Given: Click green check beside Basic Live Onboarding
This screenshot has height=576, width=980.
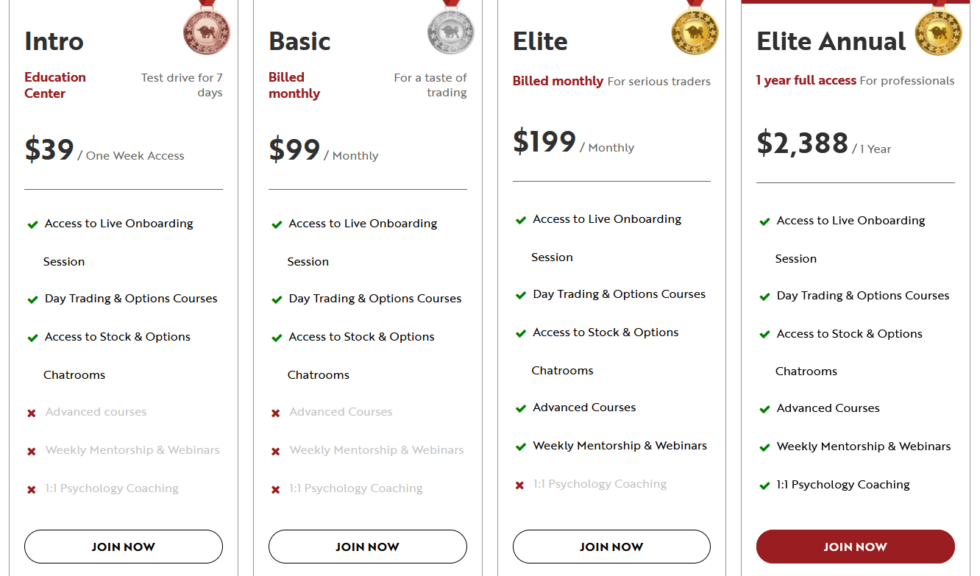Looking at the screenshot, I should tap(276, 224).
